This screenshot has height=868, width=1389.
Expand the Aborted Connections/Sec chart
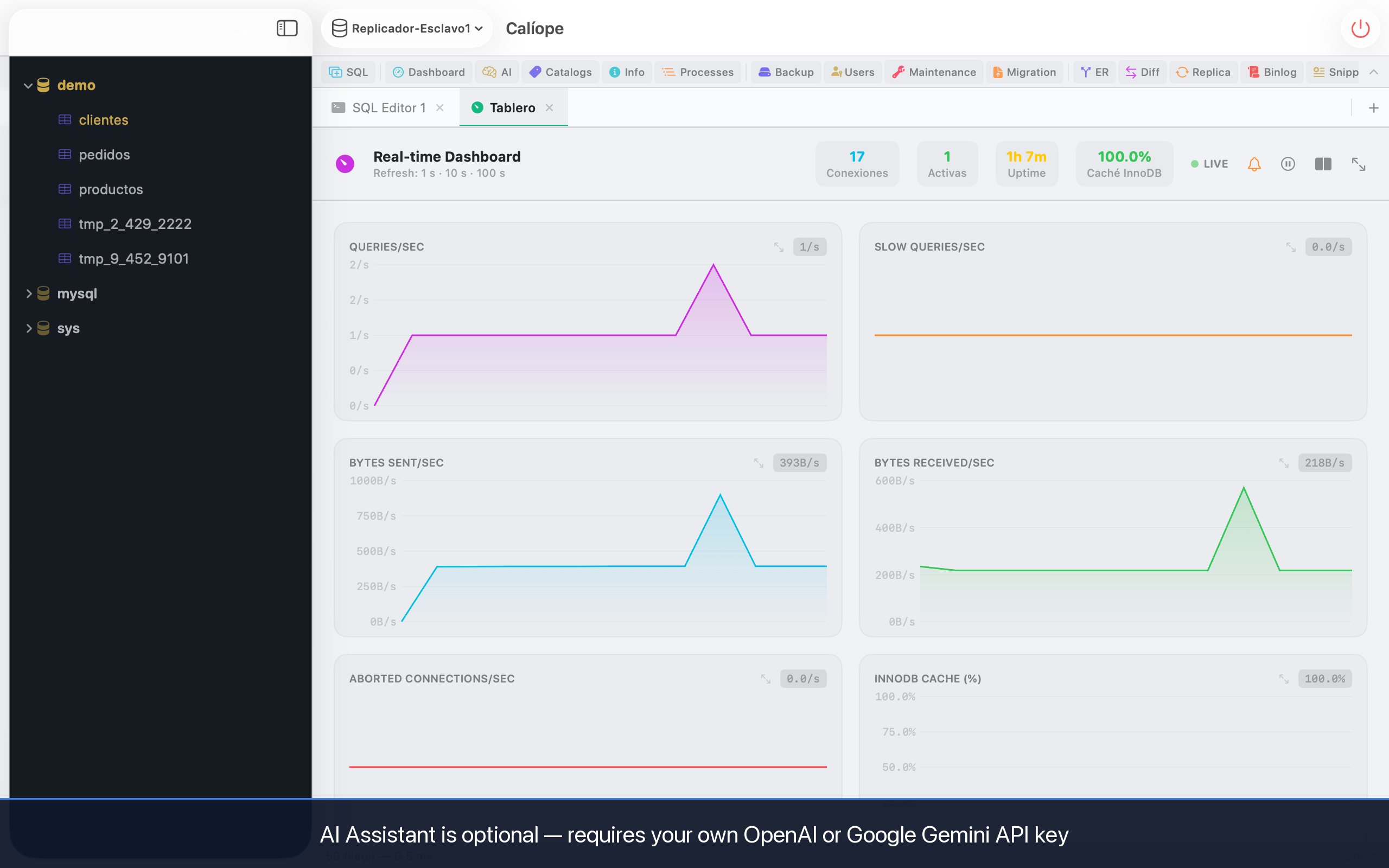[x=766, y=679]
